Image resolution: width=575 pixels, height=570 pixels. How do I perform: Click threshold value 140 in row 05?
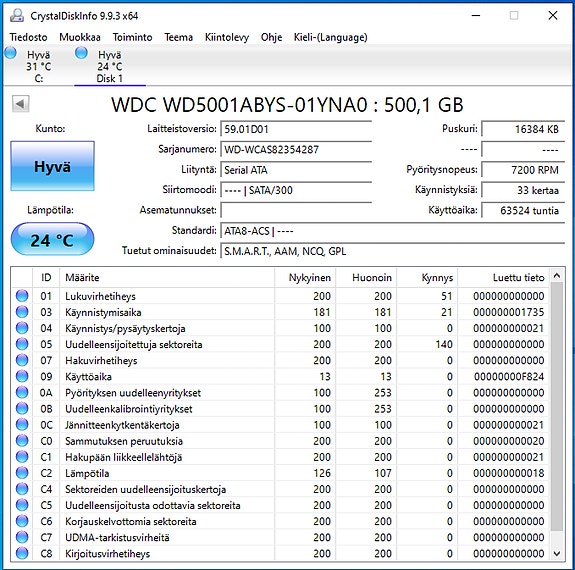click(444, 344)
